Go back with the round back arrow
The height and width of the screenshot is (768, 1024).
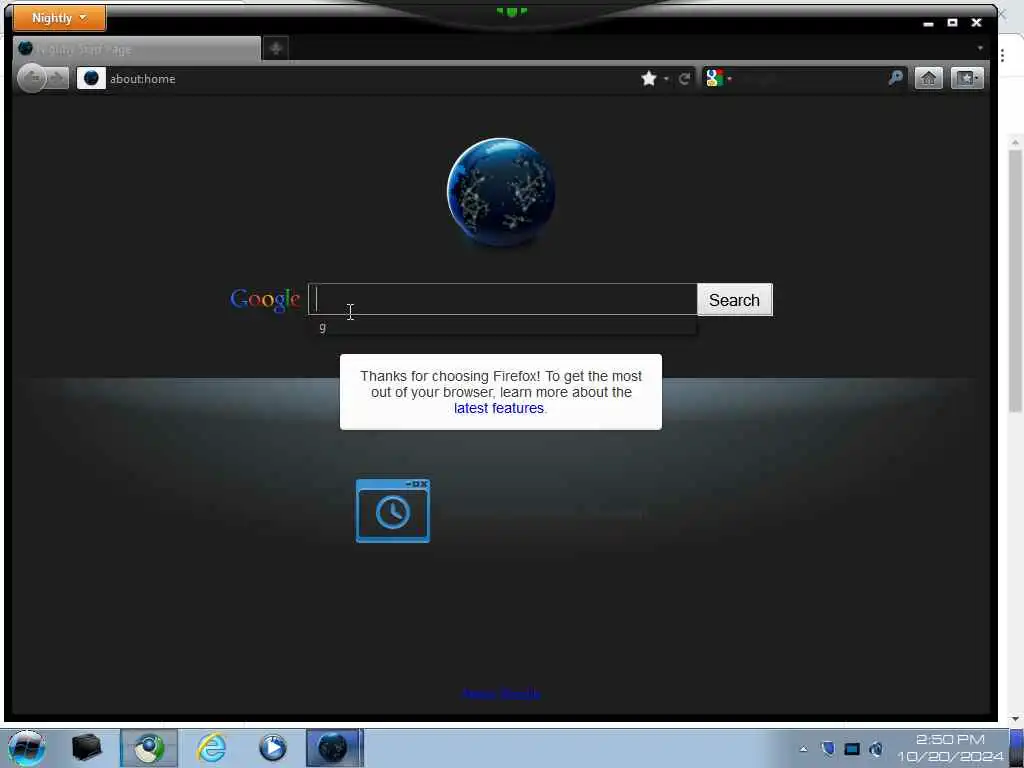click(31, 78)
